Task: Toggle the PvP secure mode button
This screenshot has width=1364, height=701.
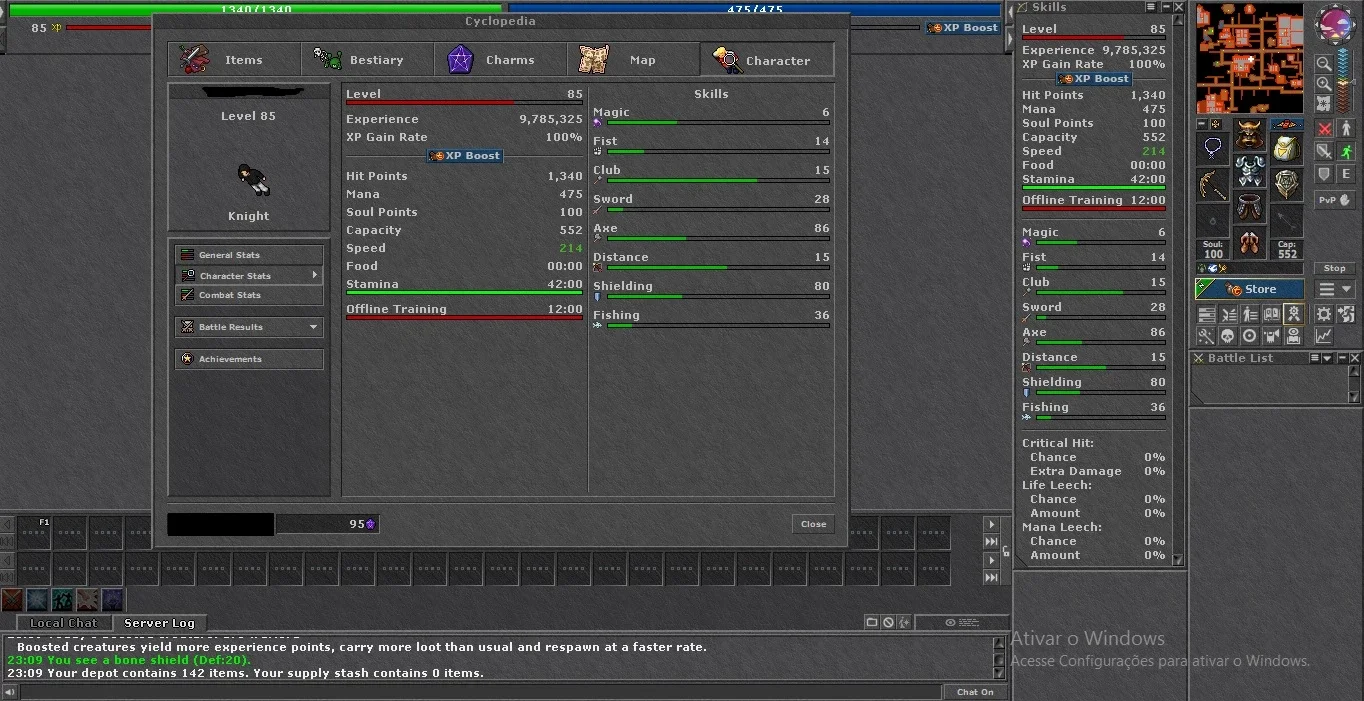Action: (1334, 200)
